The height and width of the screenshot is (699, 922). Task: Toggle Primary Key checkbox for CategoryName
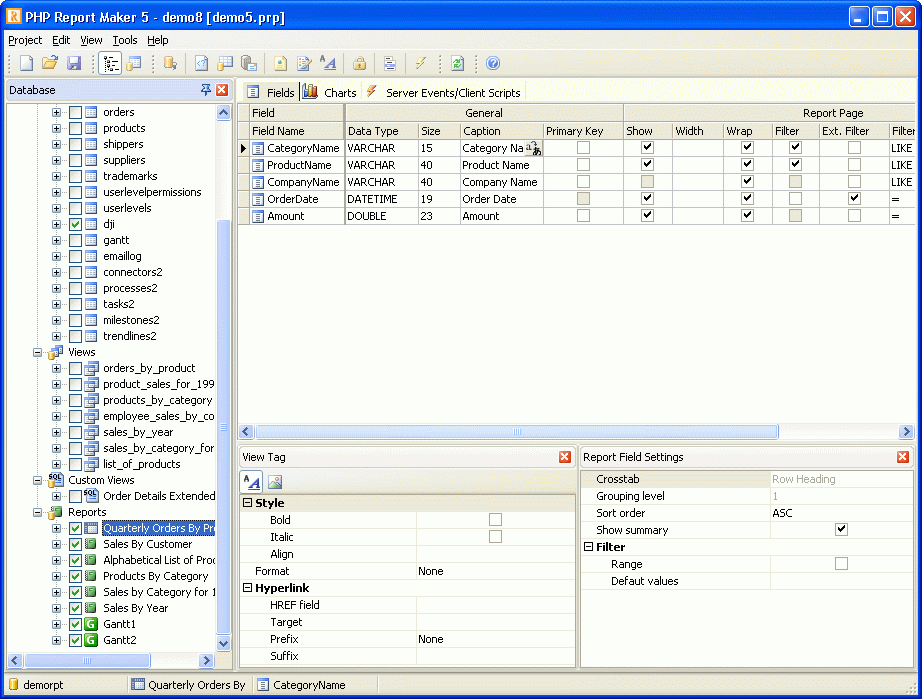pyautogui.click(x=583, y=148)
